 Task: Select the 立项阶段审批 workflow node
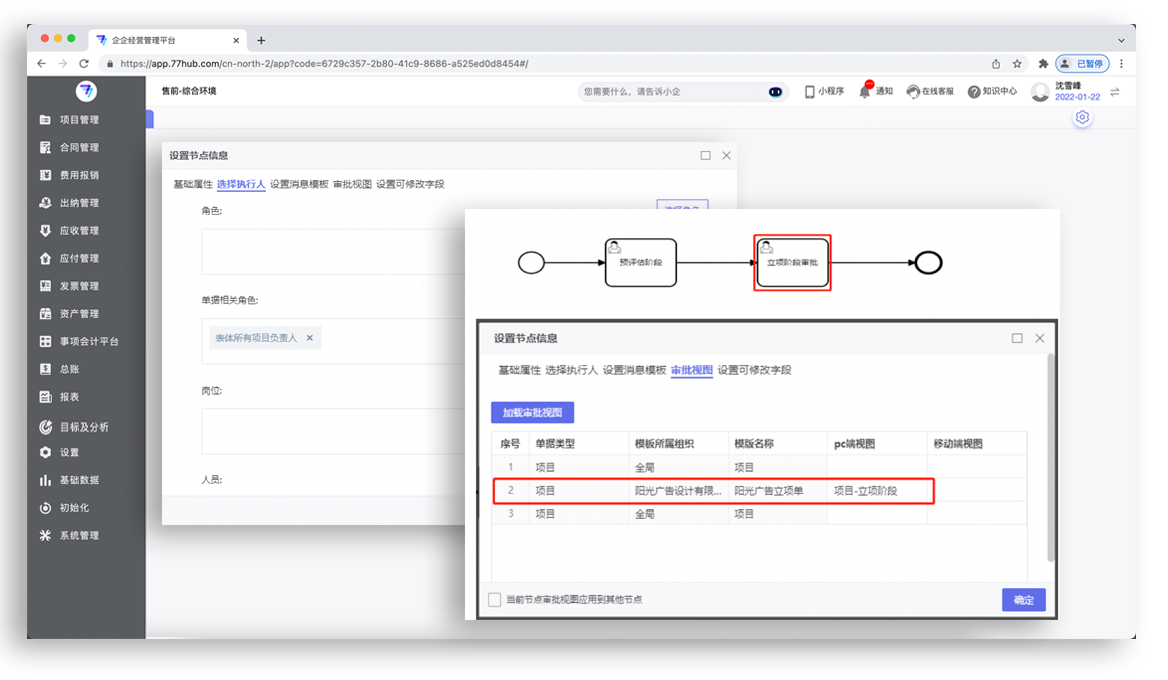tap(792, 263)
